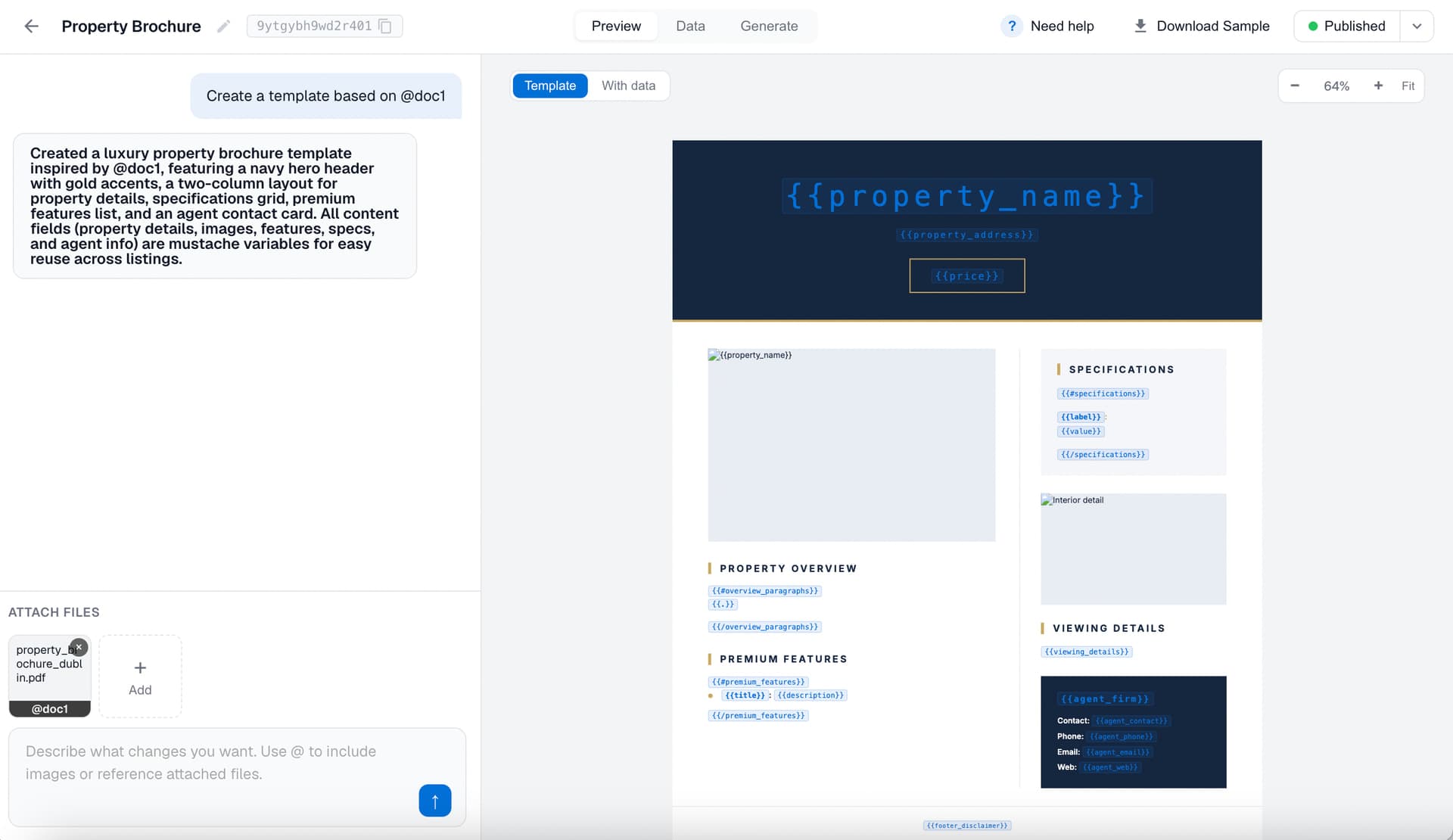This screenshot has width=1453, height=840.
Task: Click the main property image placeholder
Action: point(851,445)
